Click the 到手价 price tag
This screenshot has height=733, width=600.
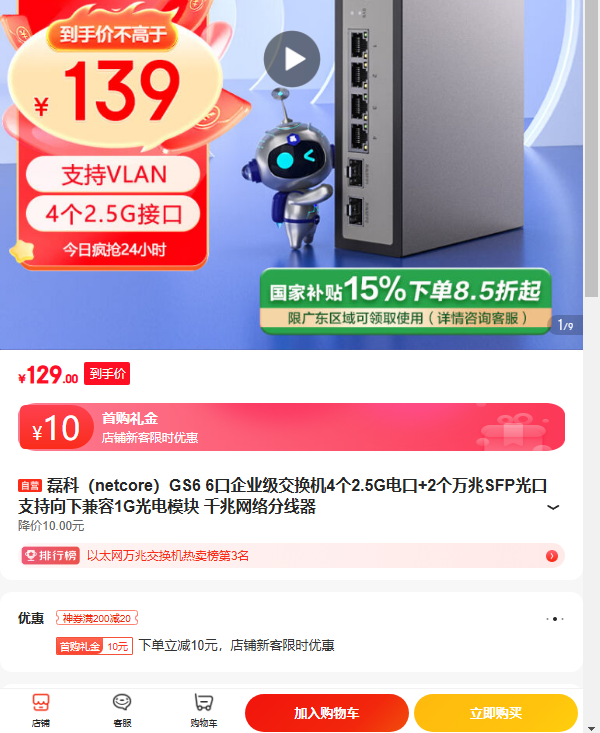click(x=107, y=374)
